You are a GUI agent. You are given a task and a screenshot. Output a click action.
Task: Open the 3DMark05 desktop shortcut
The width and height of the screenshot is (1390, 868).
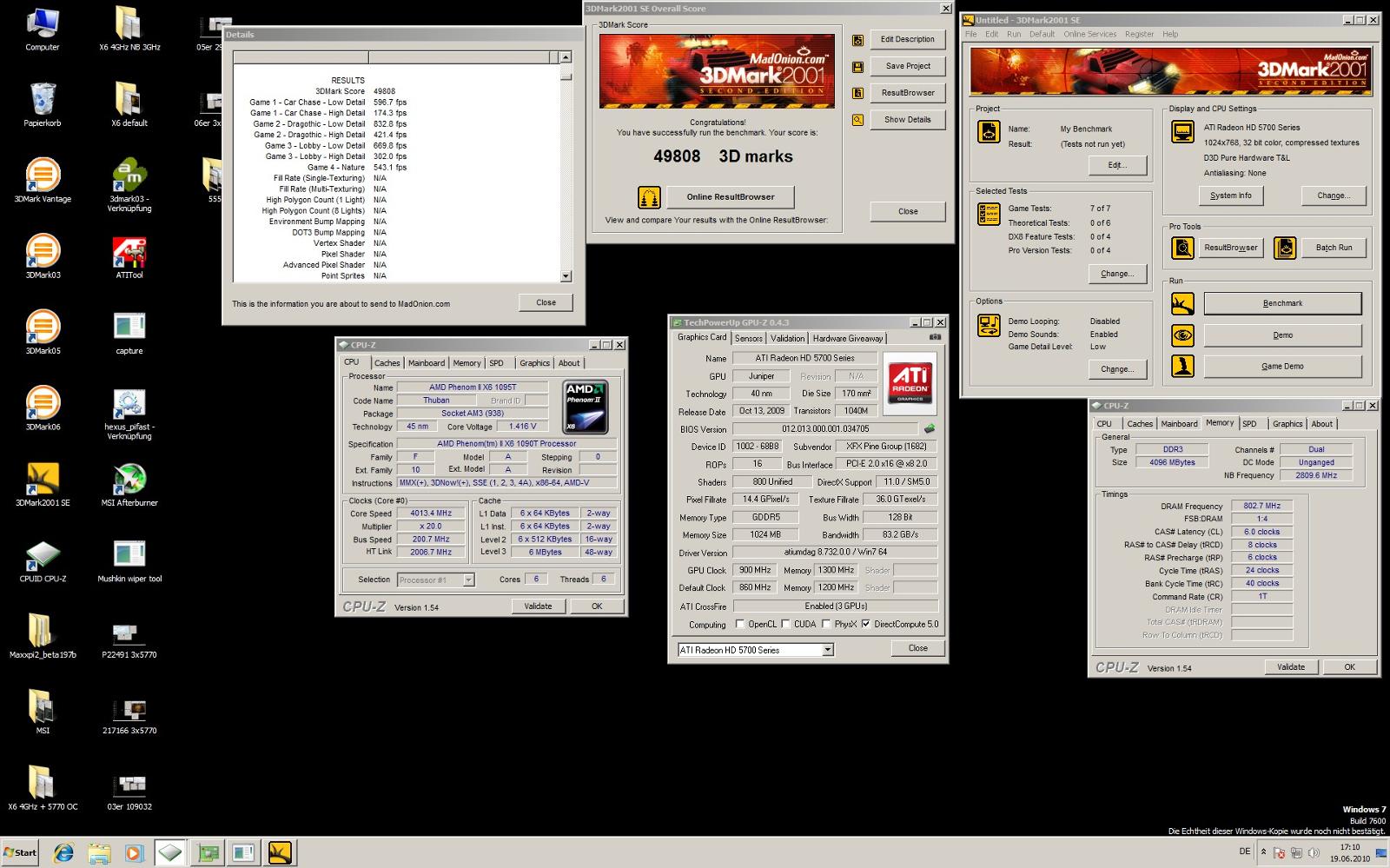coord(43,331)
